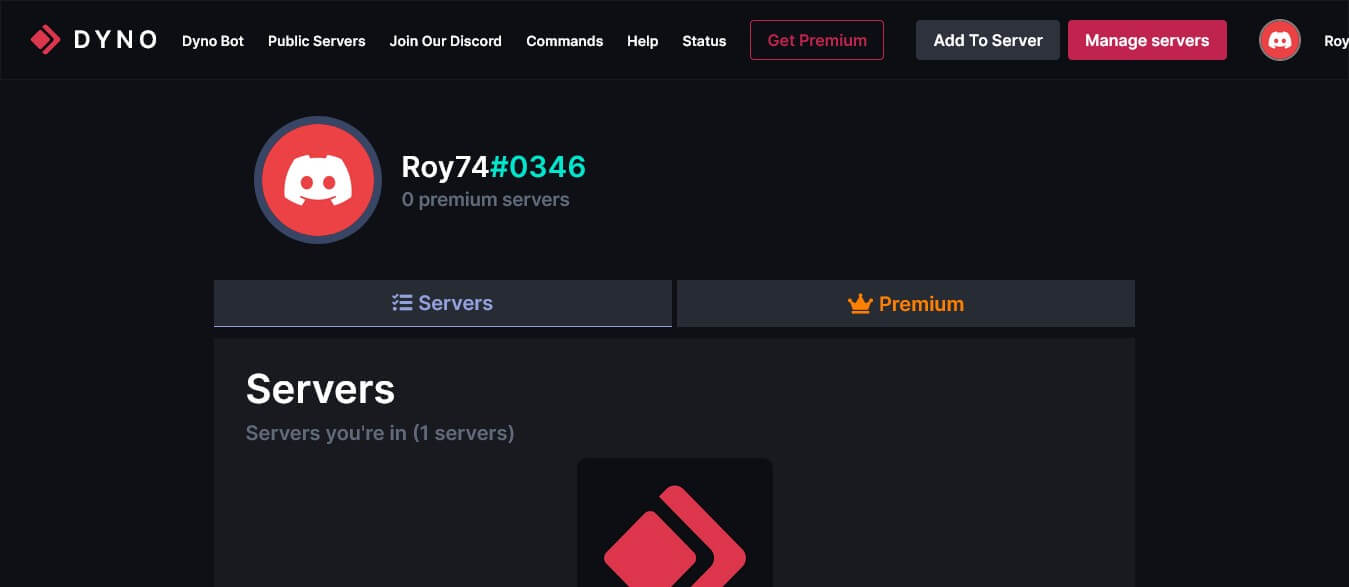This screenshot has width=1349, height=587.
Task: Open the Dyno Bot nav link
Action: (213, 41)
